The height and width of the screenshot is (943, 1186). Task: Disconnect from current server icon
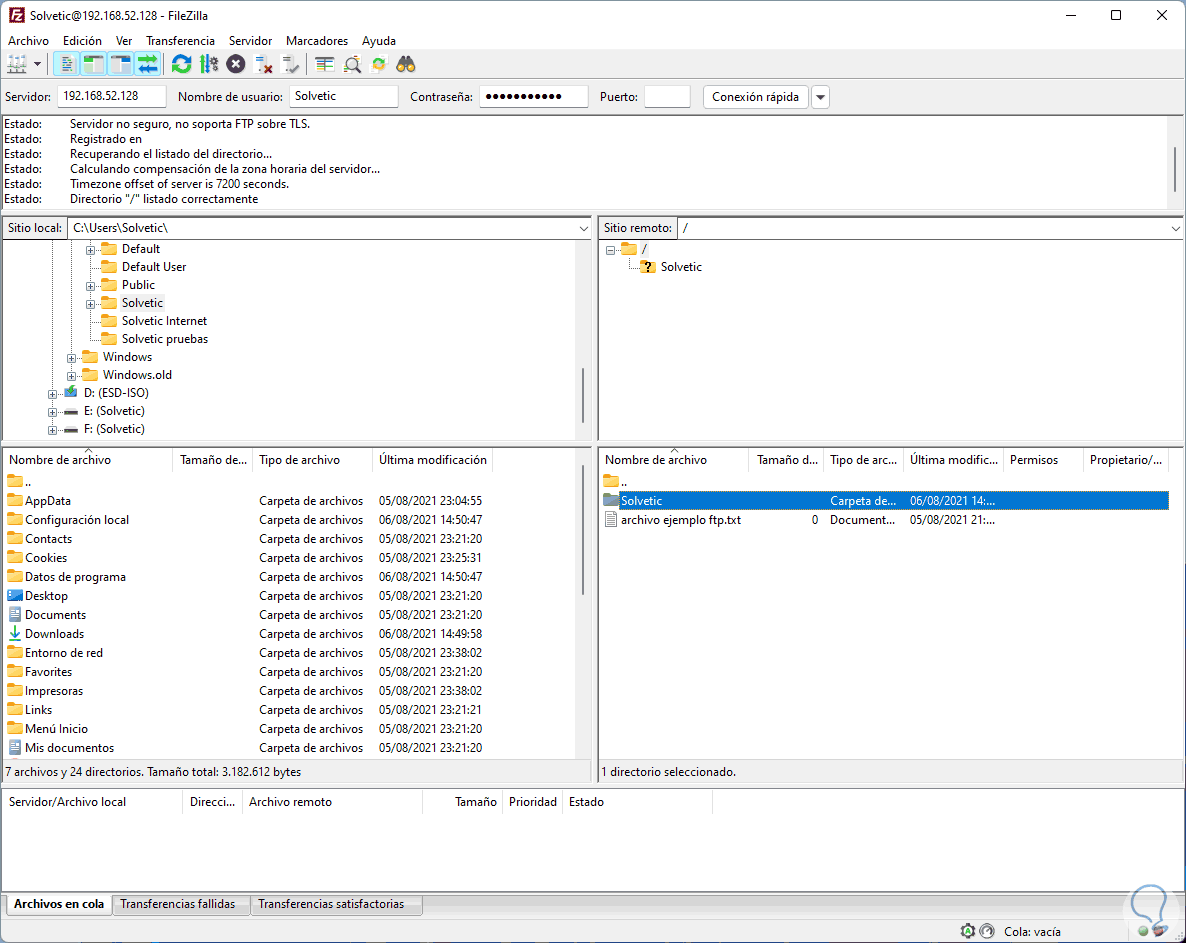(263, 65)
